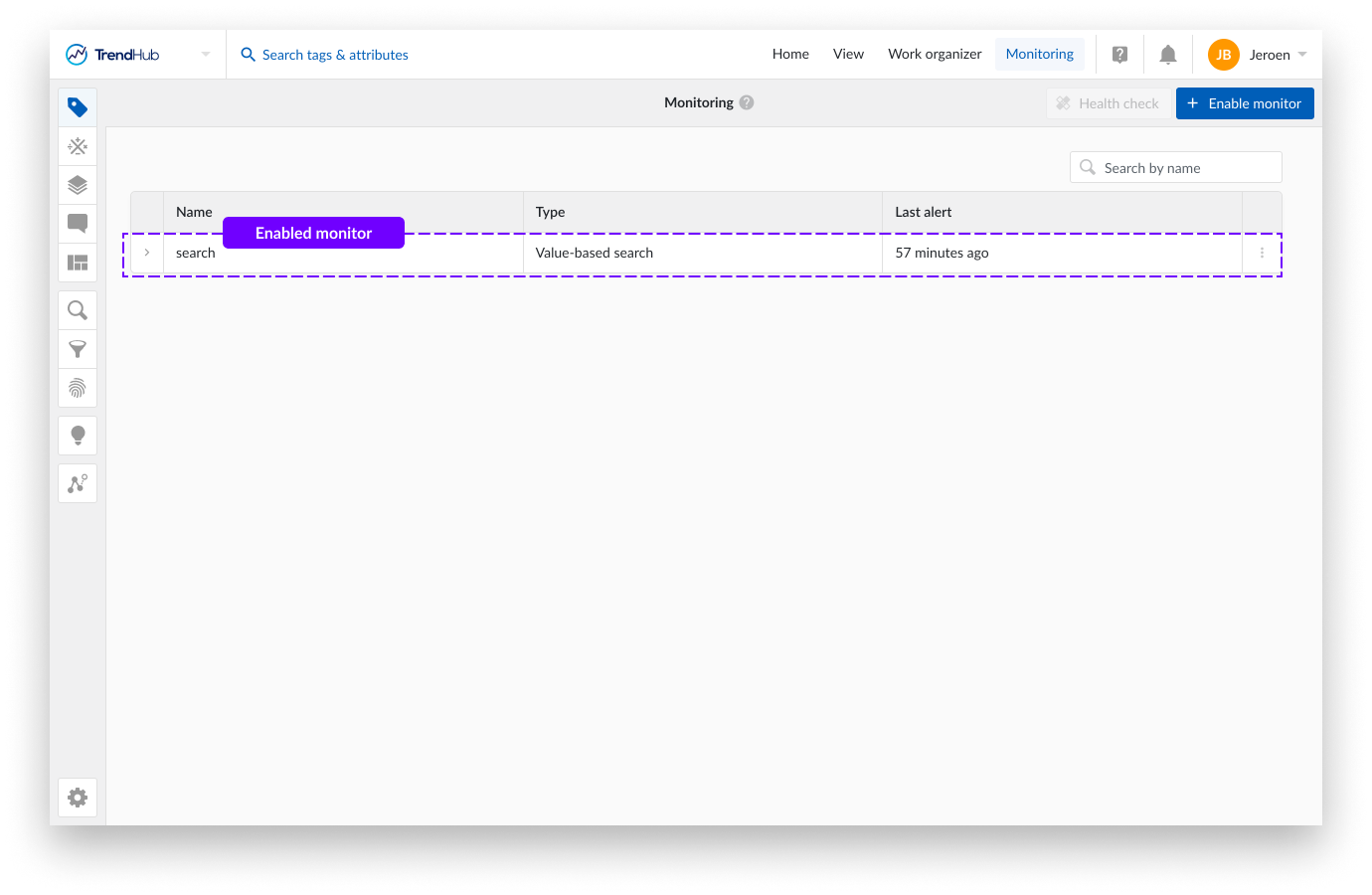Expand the search monitor row
This screenshot has height=895, width=1372.
pos(145,253)
